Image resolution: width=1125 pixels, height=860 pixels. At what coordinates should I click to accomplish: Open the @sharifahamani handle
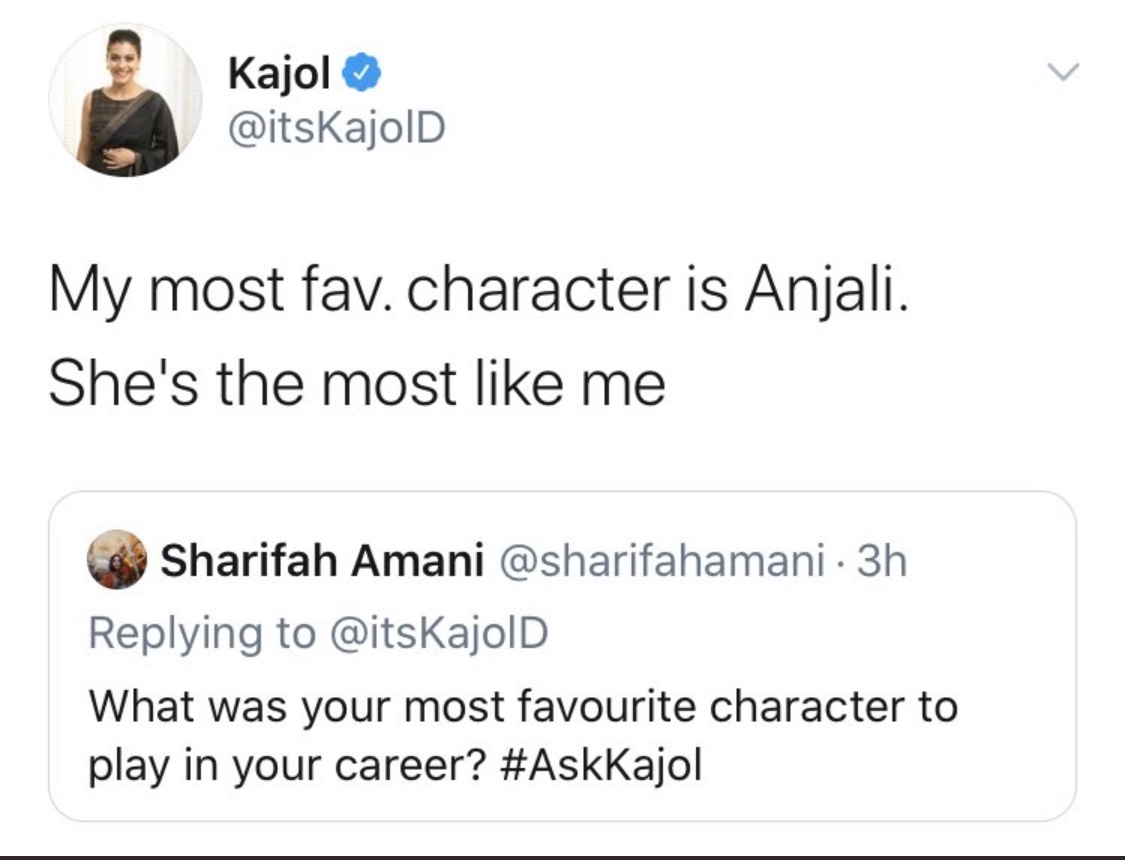click(x=660, y=560)
